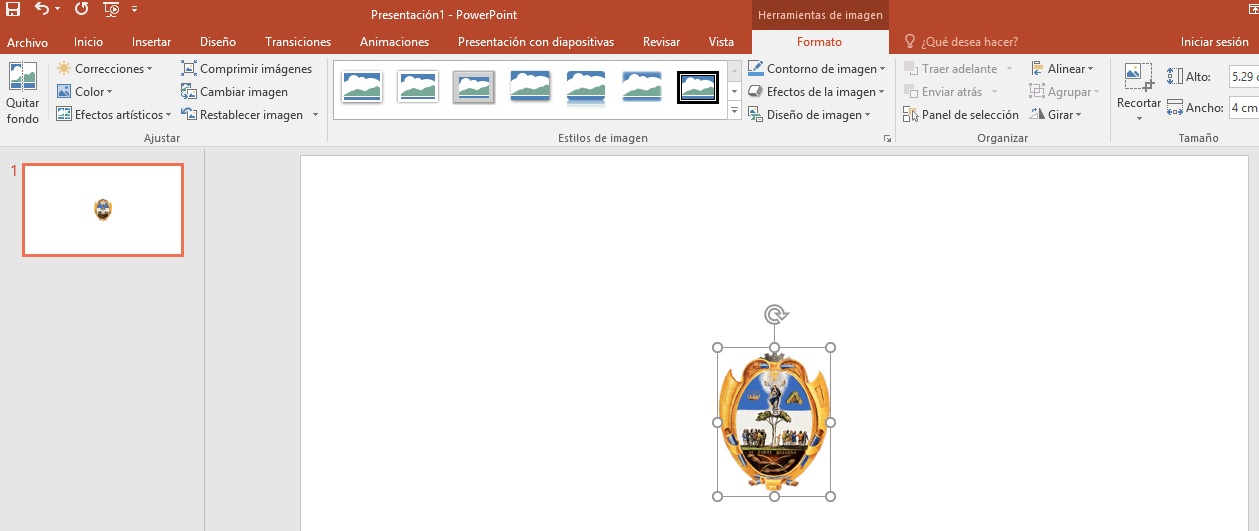Click the Save icon in title bar
This screenshot has width=1259, height=531.
(x=14, y=9)
